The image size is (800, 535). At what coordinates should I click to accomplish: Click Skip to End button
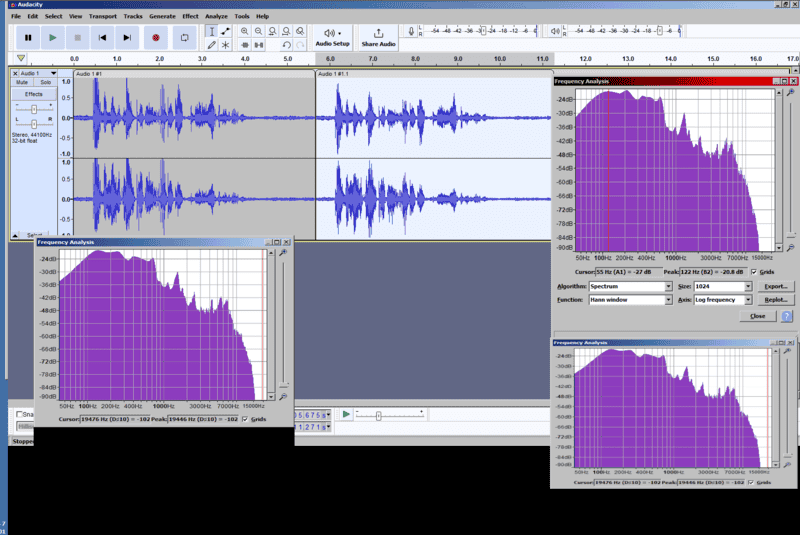127,37
